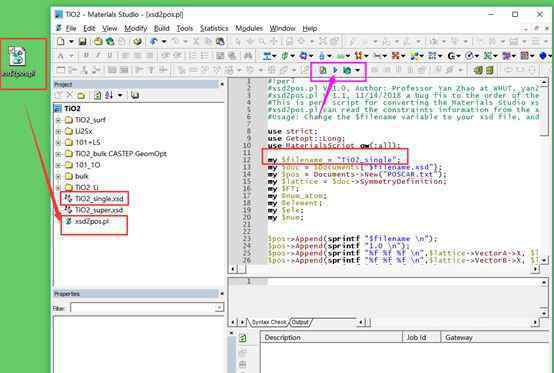
Task: Open the Help menu
Action: pyautogui.click(x=310, y=28)
